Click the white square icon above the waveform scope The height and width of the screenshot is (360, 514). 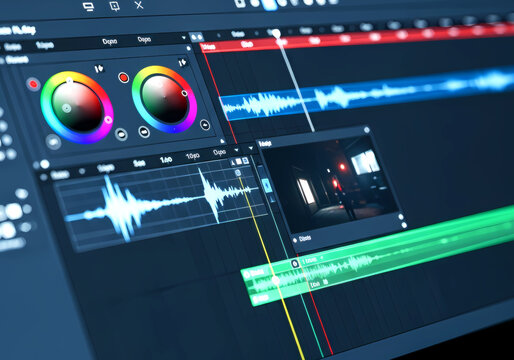pyautogui.click(x=239, y=162)
